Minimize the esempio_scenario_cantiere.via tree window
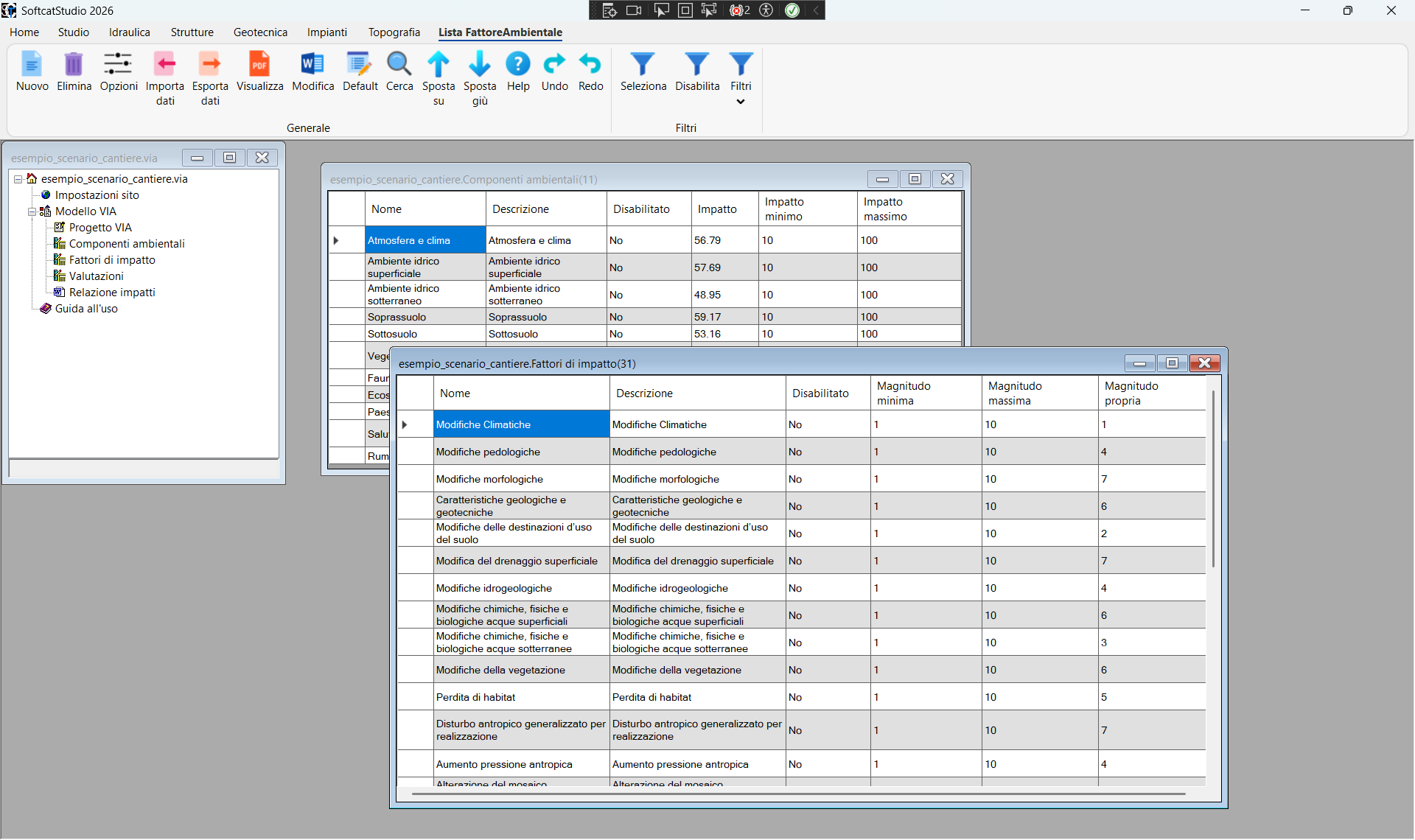This screenshot has width=1415, height=840. (x=197, y=158)
